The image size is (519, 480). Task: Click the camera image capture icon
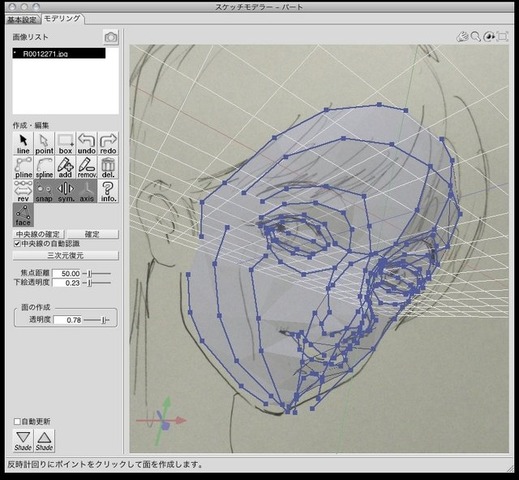tap(111, 37)
